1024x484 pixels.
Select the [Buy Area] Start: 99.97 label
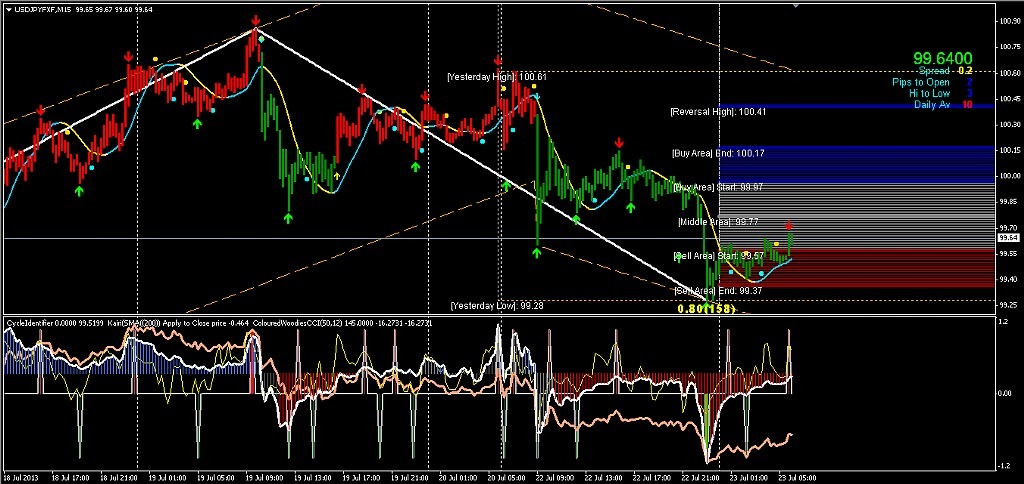pos(718,187)
